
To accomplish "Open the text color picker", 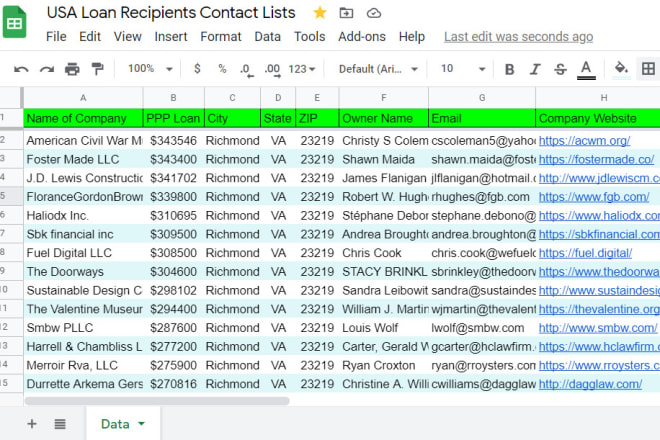I will [586, 69].
